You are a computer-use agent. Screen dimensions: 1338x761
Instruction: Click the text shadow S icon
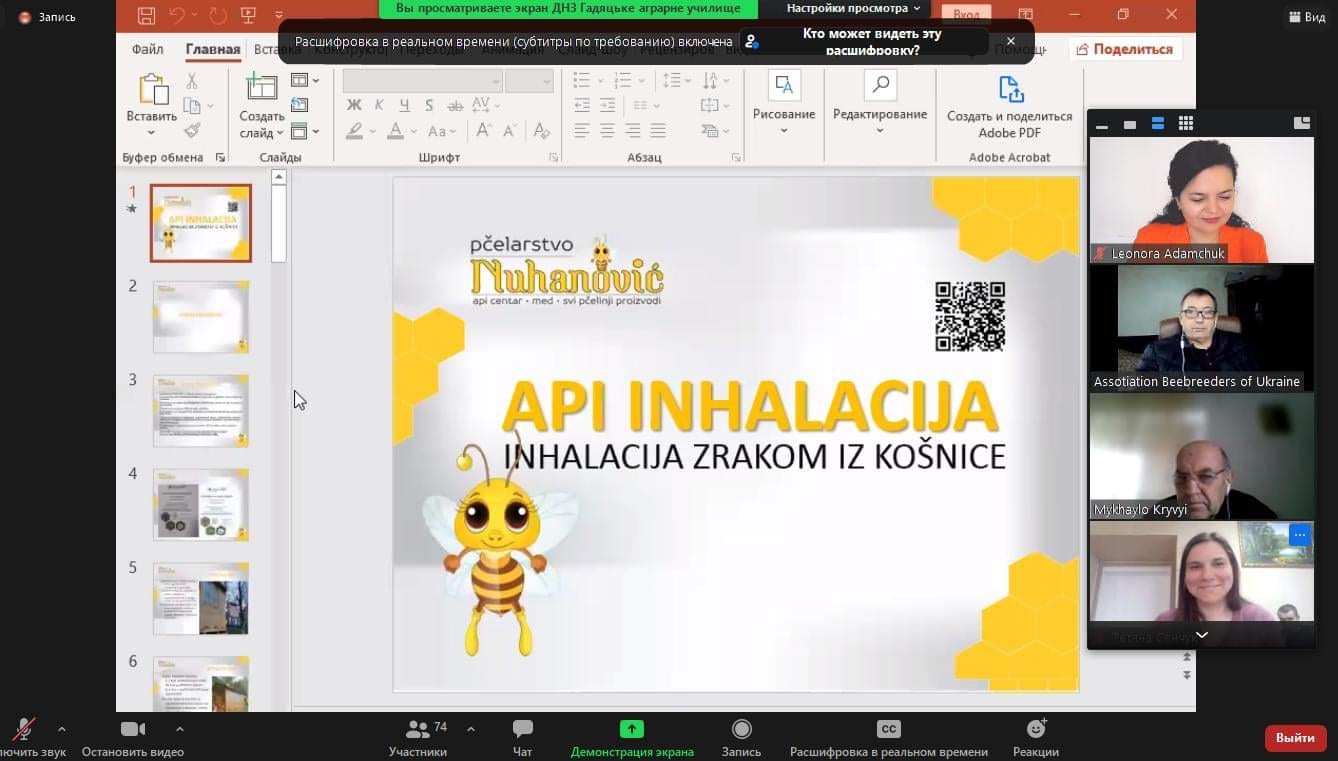pyautogui.click(x=429, y=105)
